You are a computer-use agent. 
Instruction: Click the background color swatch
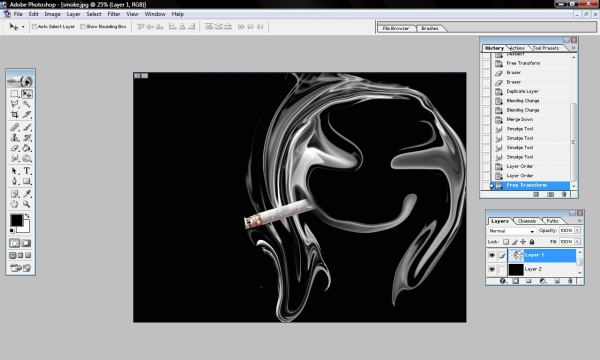[26, 228]
